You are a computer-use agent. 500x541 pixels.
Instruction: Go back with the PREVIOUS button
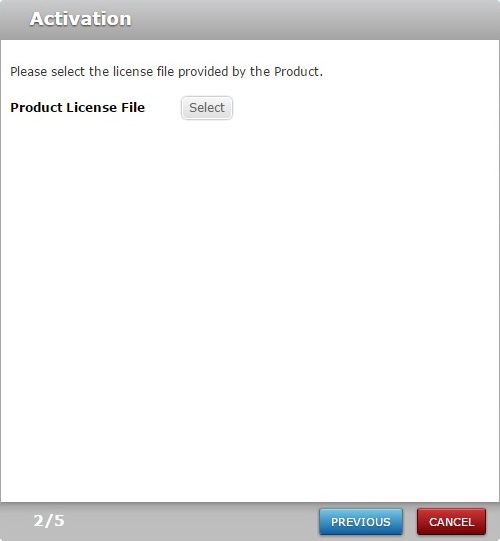[x=361, y=522]
